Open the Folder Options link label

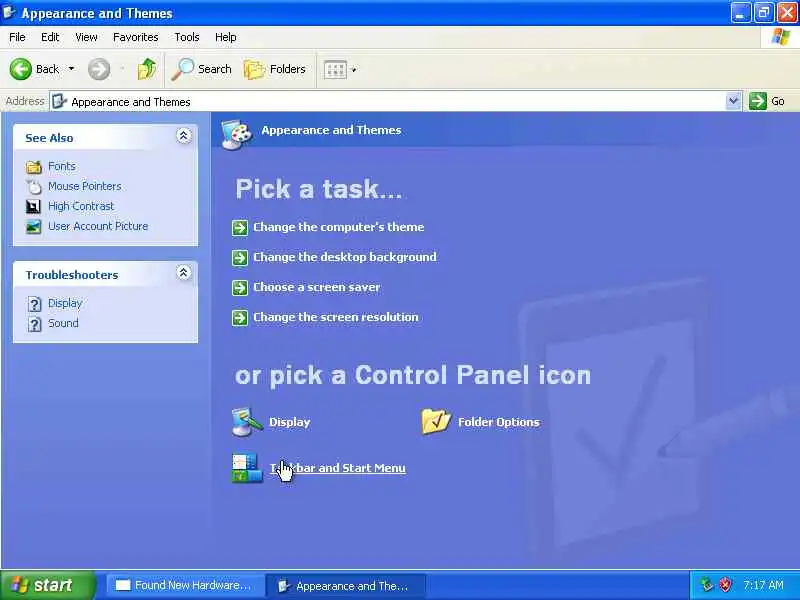pos(498,422)
